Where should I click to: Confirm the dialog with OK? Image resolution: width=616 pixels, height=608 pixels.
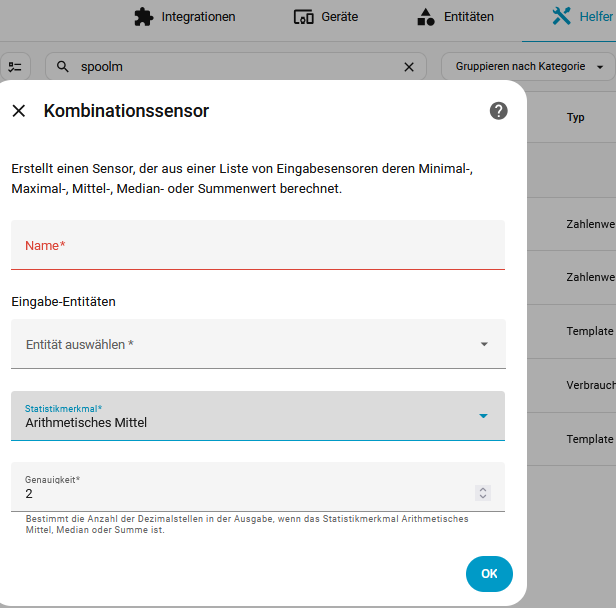tap(489, 574)
